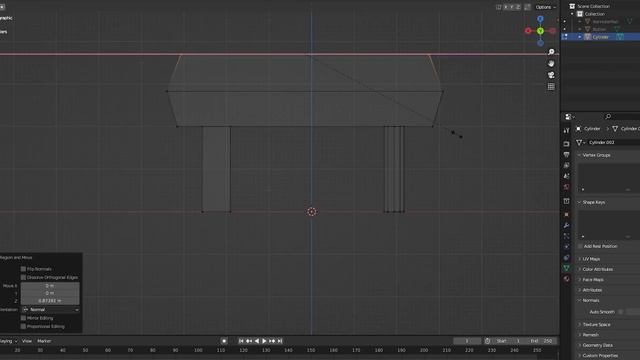The height and width of the screenshot is (360, 640).
Task: Check the Flip Normals checkbox
Action: [x=23, y=269]
